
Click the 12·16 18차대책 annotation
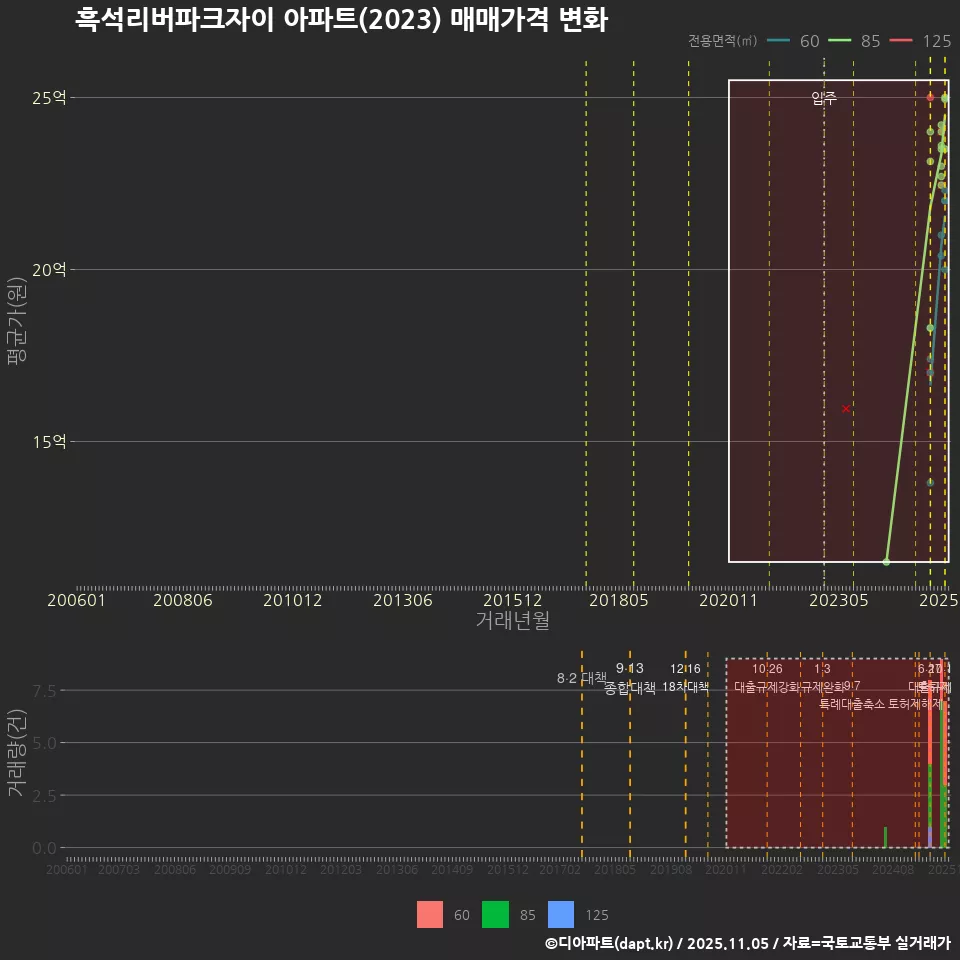pos(688,677)
